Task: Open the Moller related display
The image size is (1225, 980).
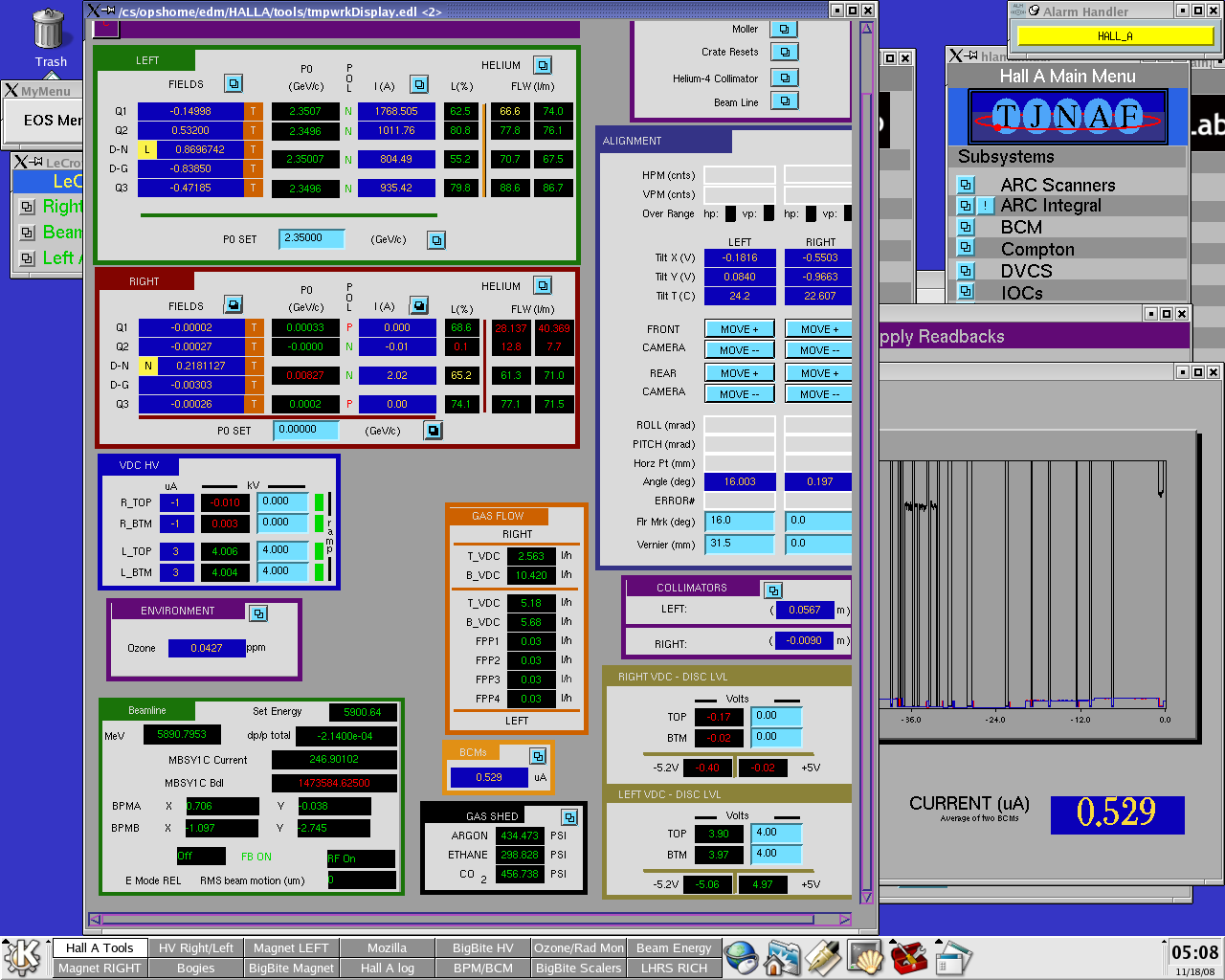Action: point(785,30)
